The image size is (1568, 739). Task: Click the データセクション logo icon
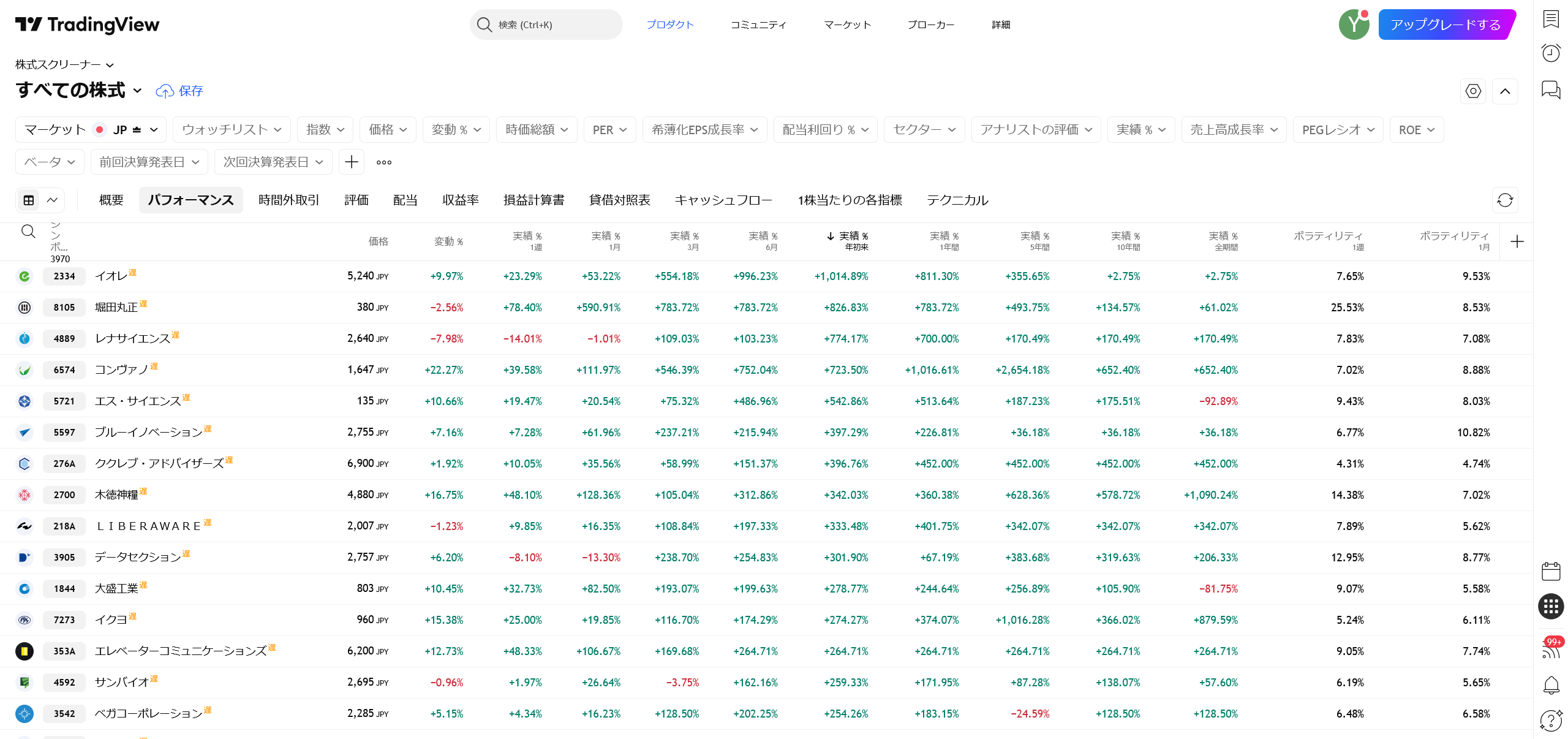tap(24, 558)
